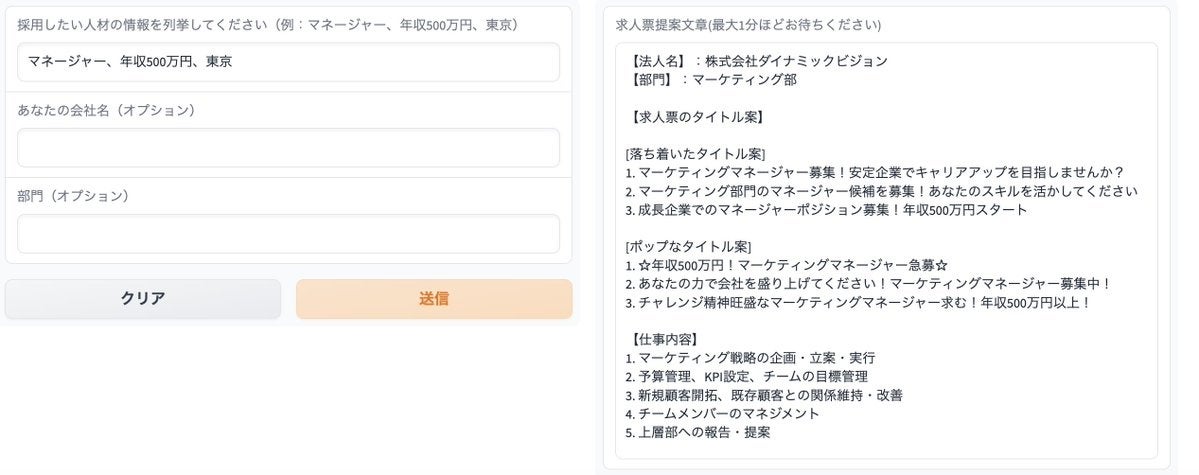Click the 上層部への報告・提案 line
The height and width of the screenshot is (475, 1199).
(x=697, y=433)
